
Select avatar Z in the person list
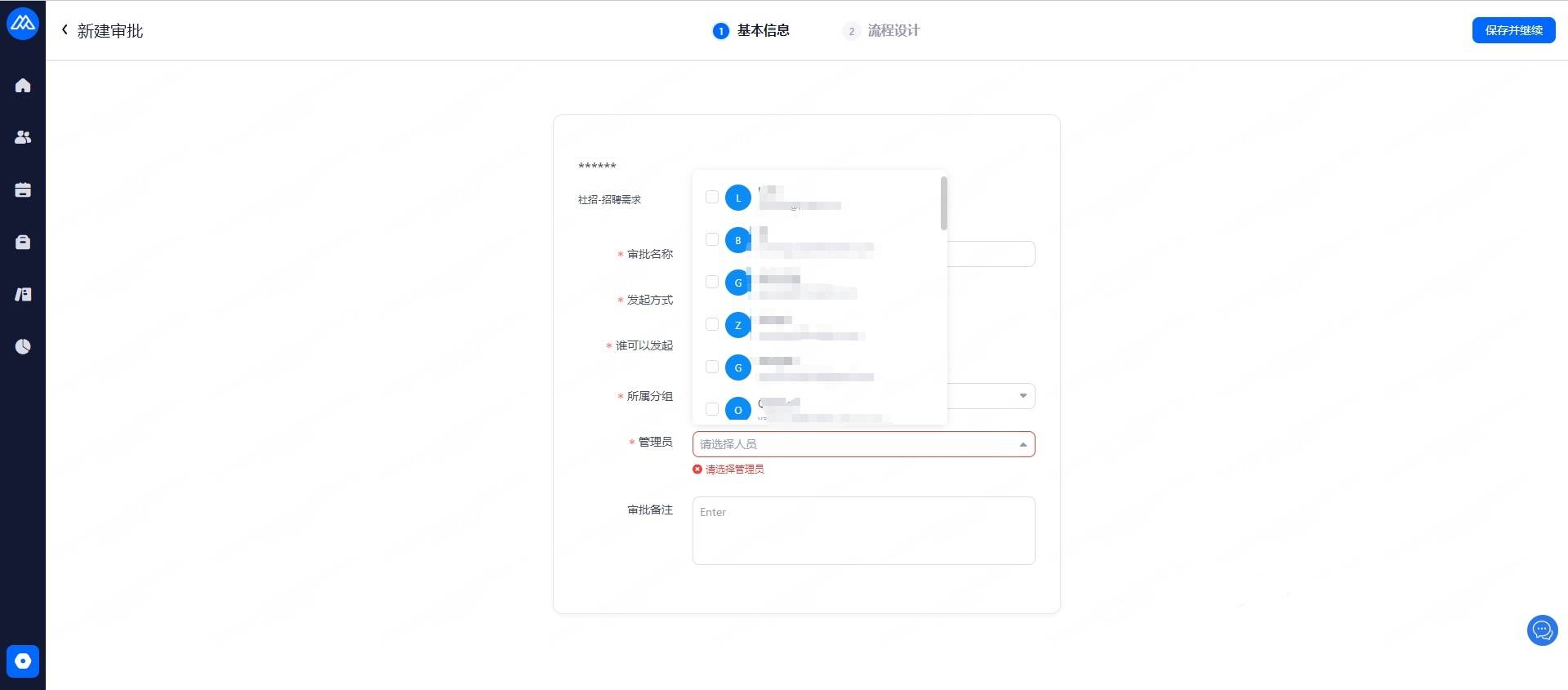click(738, 325)
